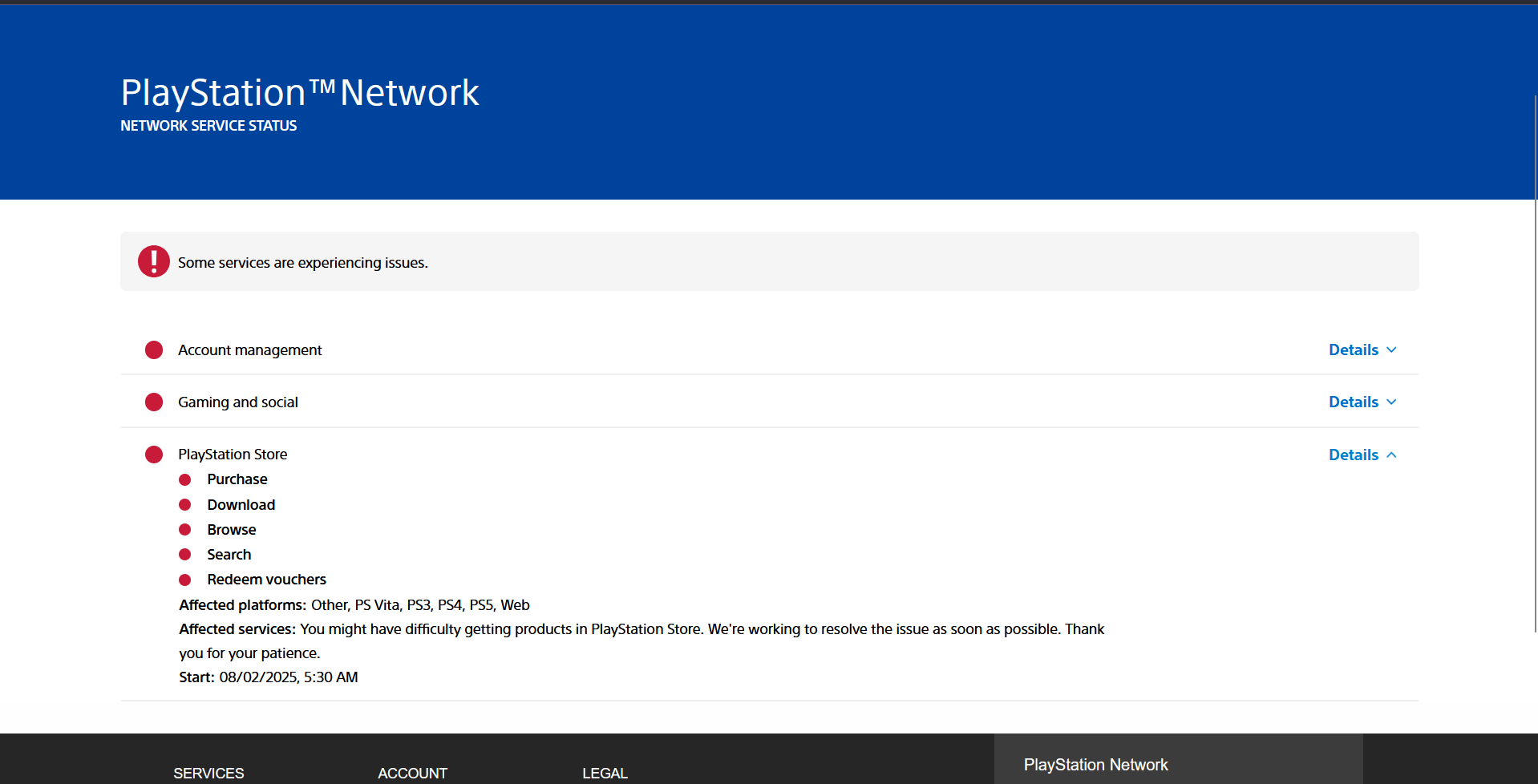Click NETWORK SERVICE STATUS subtitle
Screen dimensions: 1538x784
[x=208, y=126]
